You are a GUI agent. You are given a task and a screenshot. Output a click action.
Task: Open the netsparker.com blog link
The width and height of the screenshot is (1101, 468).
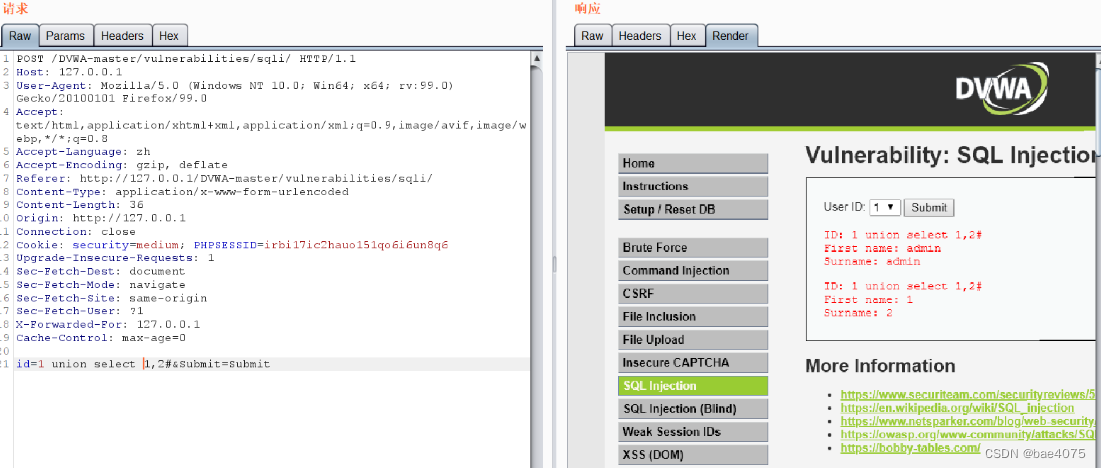968,421
